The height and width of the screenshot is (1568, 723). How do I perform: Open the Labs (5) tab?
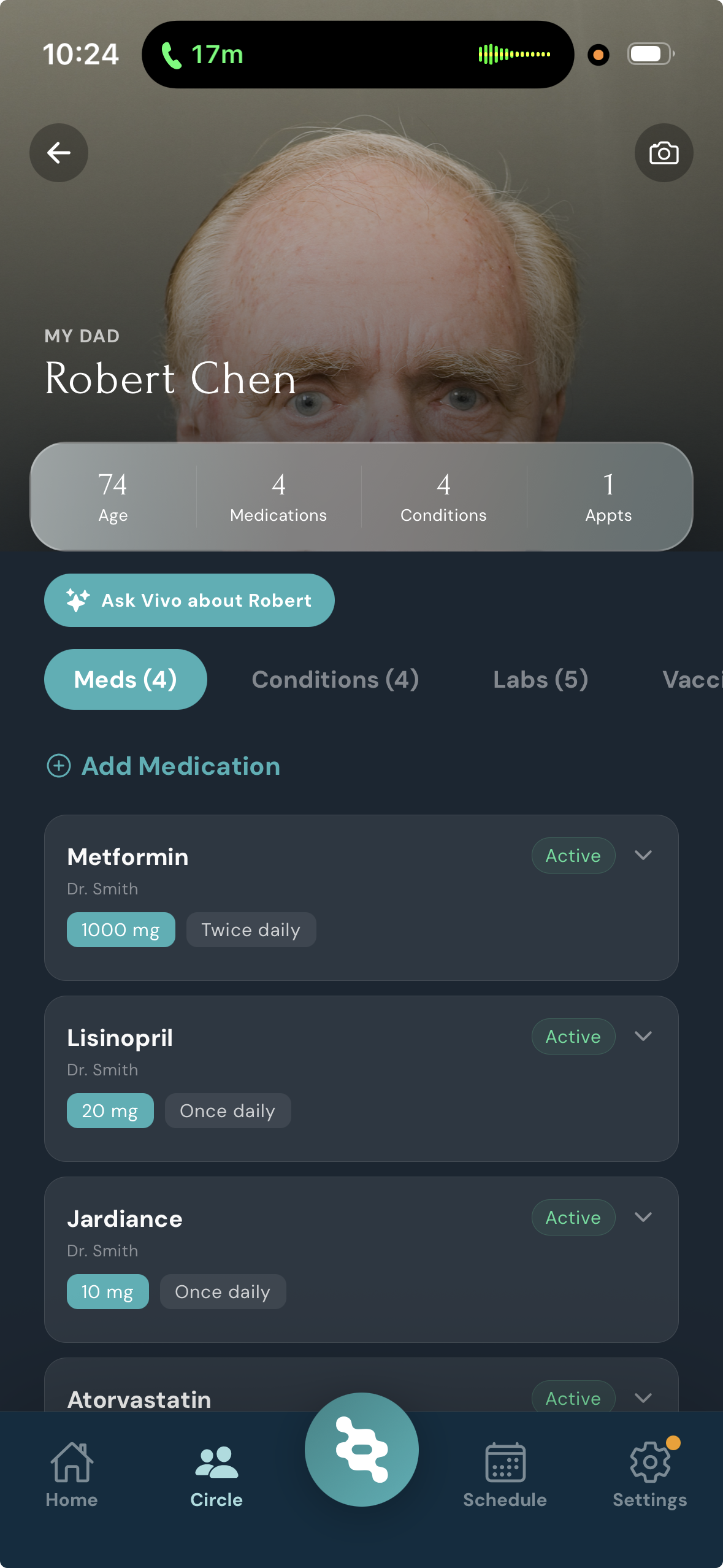540,679
